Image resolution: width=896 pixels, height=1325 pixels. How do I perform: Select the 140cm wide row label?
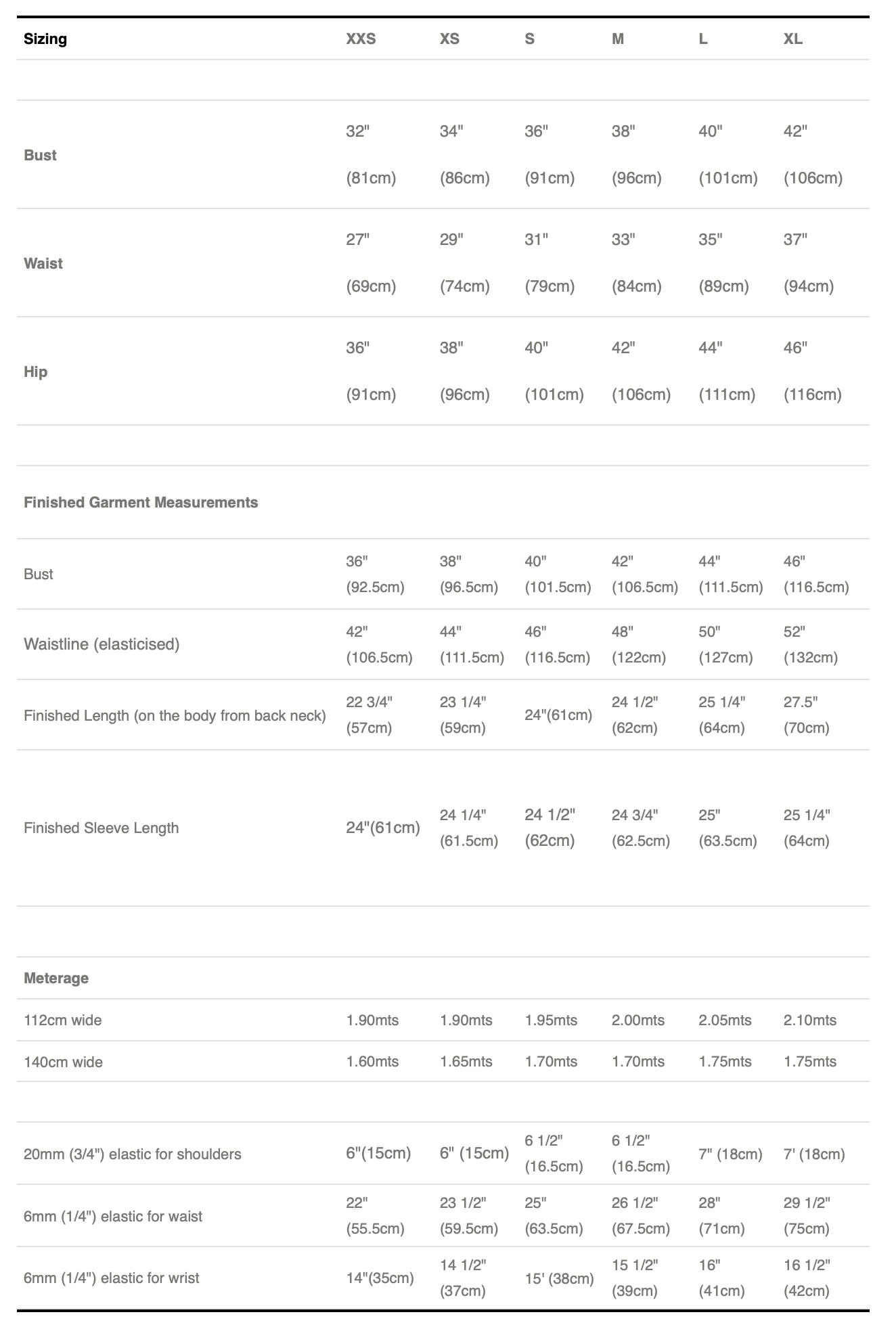pyautogui.click(x=63, y=1062)
